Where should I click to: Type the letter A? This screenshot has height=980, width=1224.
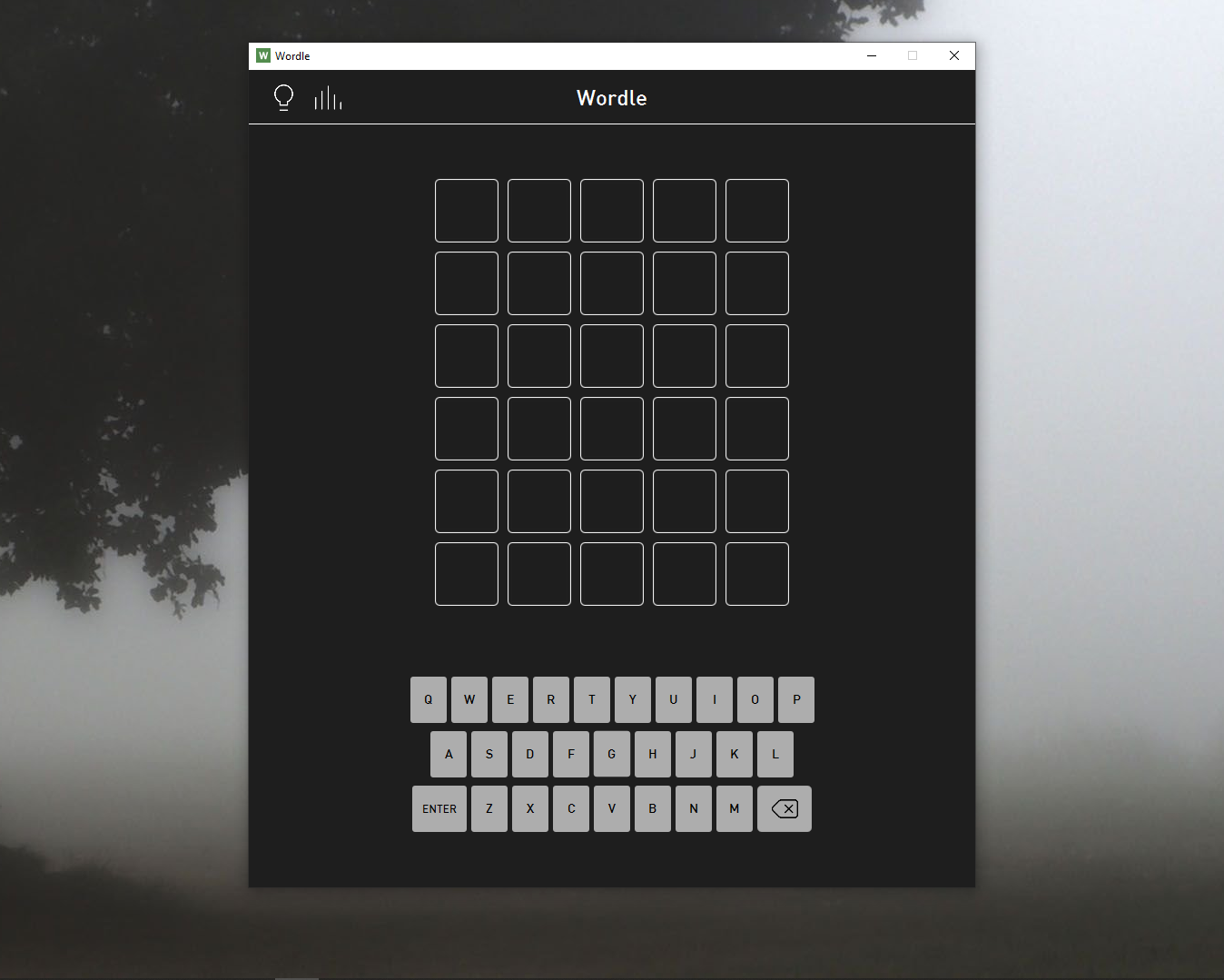tap(449, 754)
